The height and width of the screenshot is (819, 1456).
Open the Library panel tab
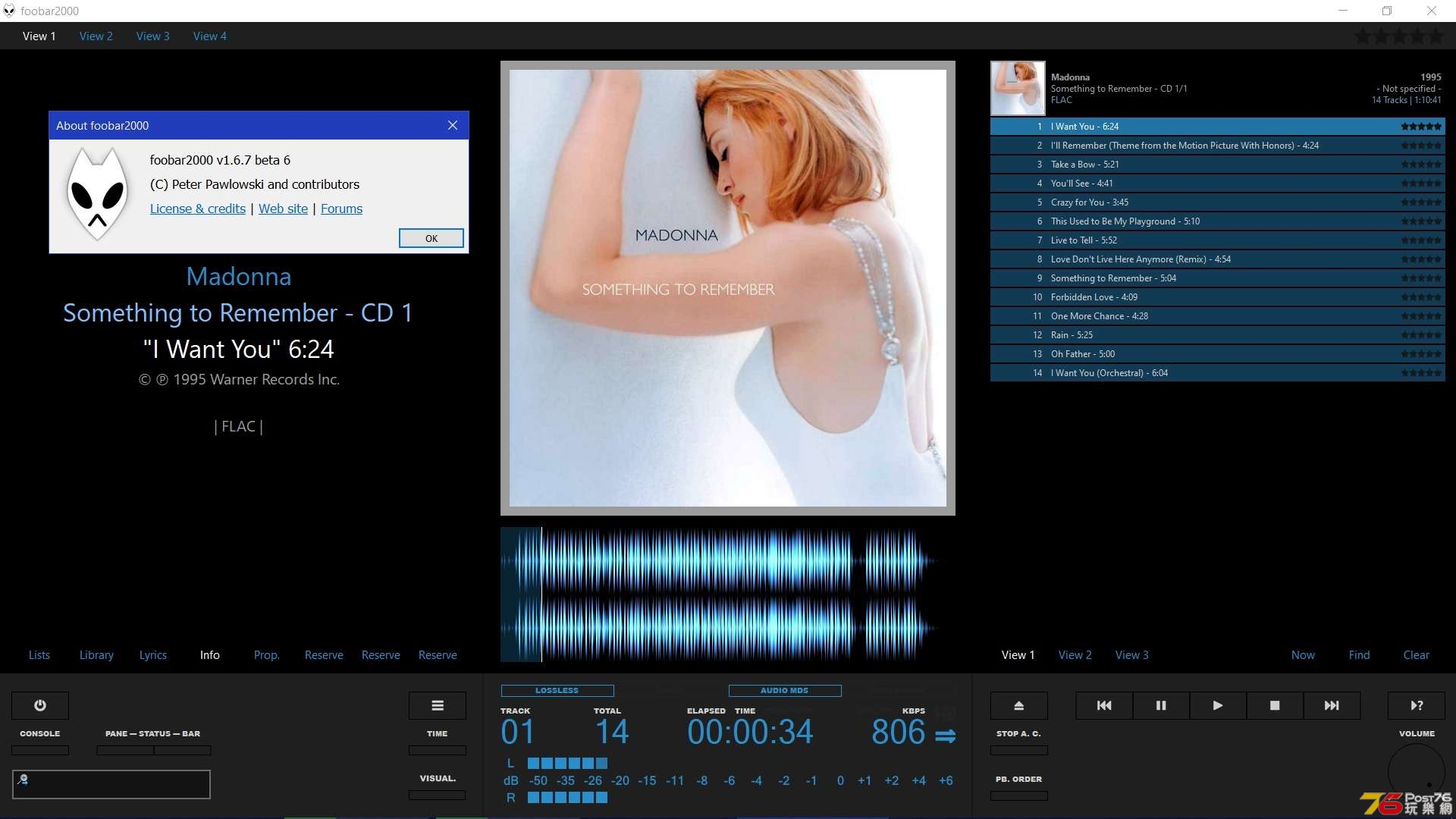(x=96, y=655)
